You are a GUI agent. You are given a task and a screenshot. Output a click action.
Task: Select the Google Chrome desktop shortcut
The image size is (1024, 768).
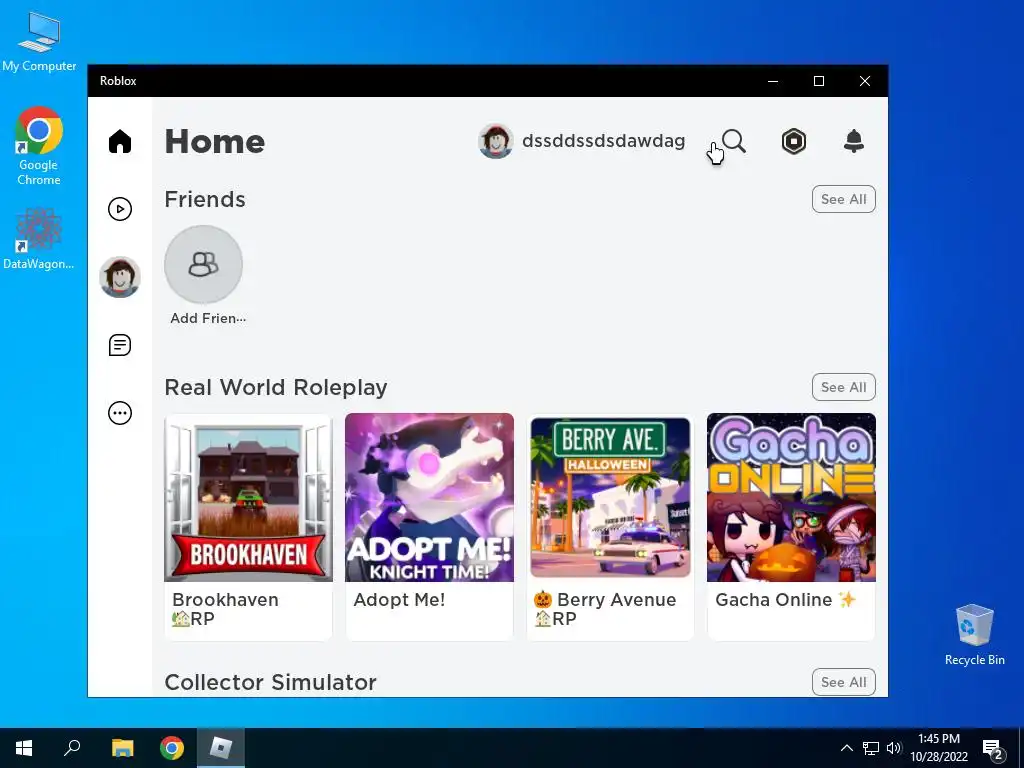tap(39, 146)
